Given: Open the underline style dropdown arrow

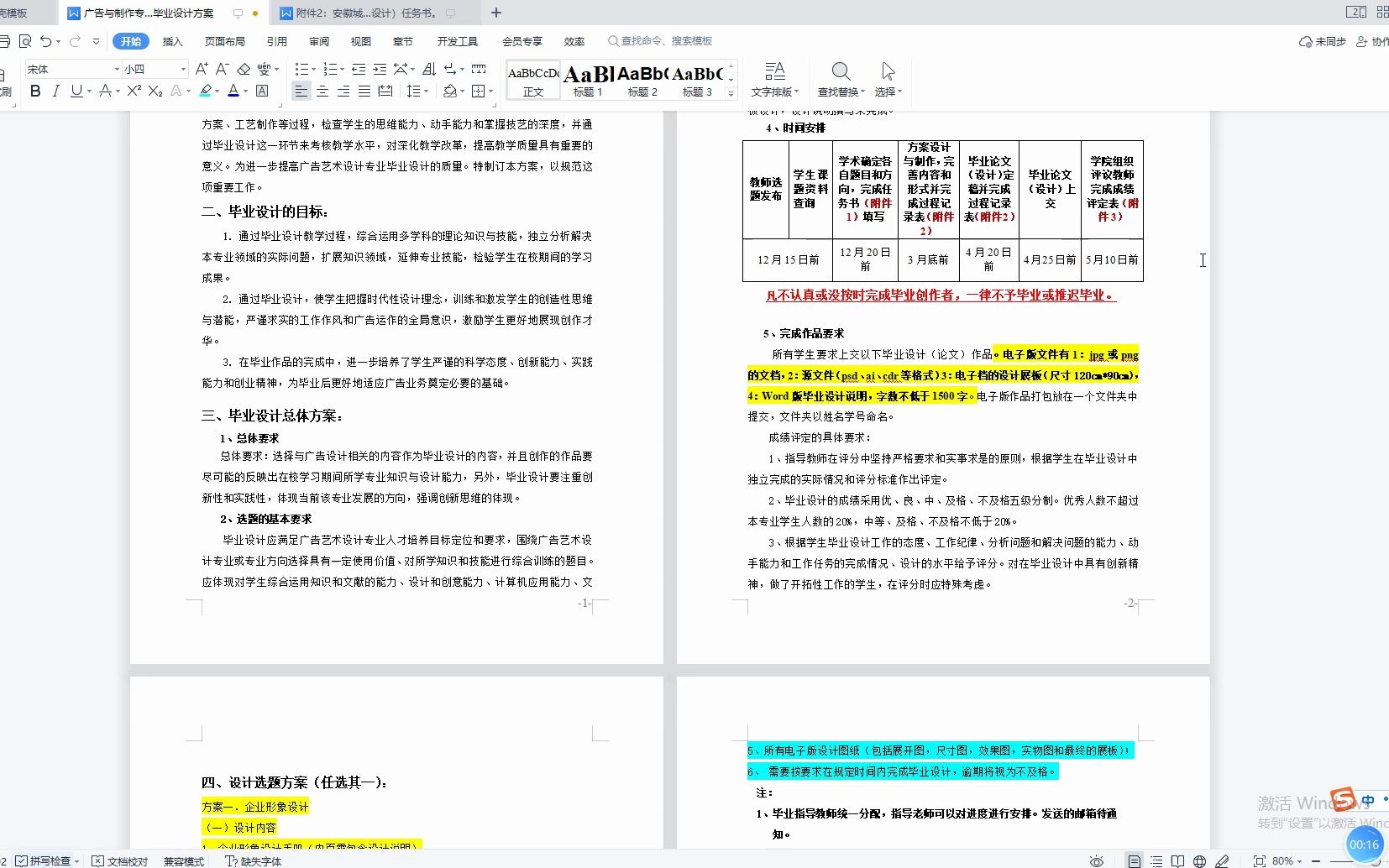Looking at the screenshot, I should click(89, 91).
